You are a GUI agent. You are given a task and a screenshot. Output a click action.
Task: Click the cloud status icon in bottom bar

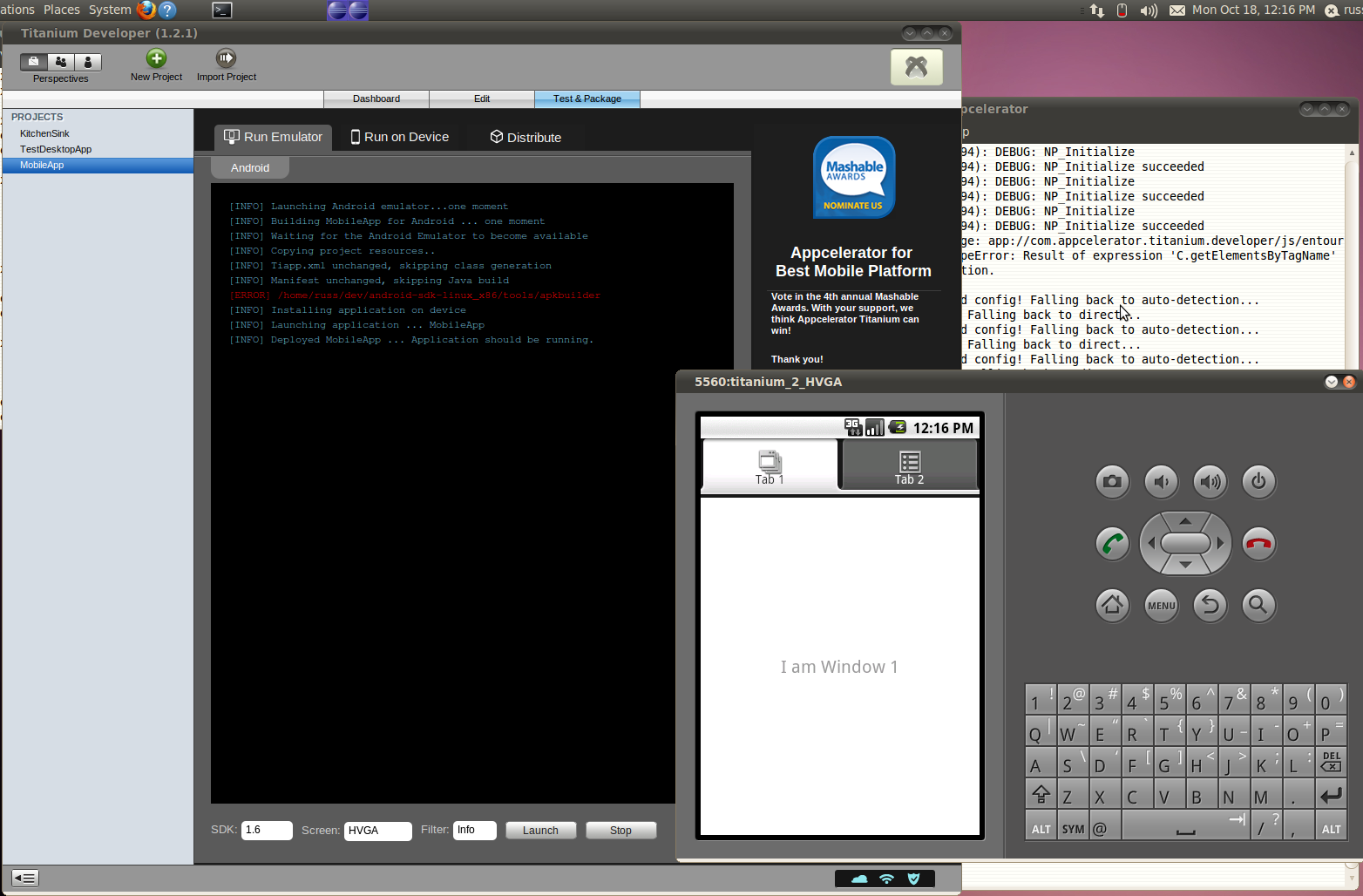[x=859, y=879]
